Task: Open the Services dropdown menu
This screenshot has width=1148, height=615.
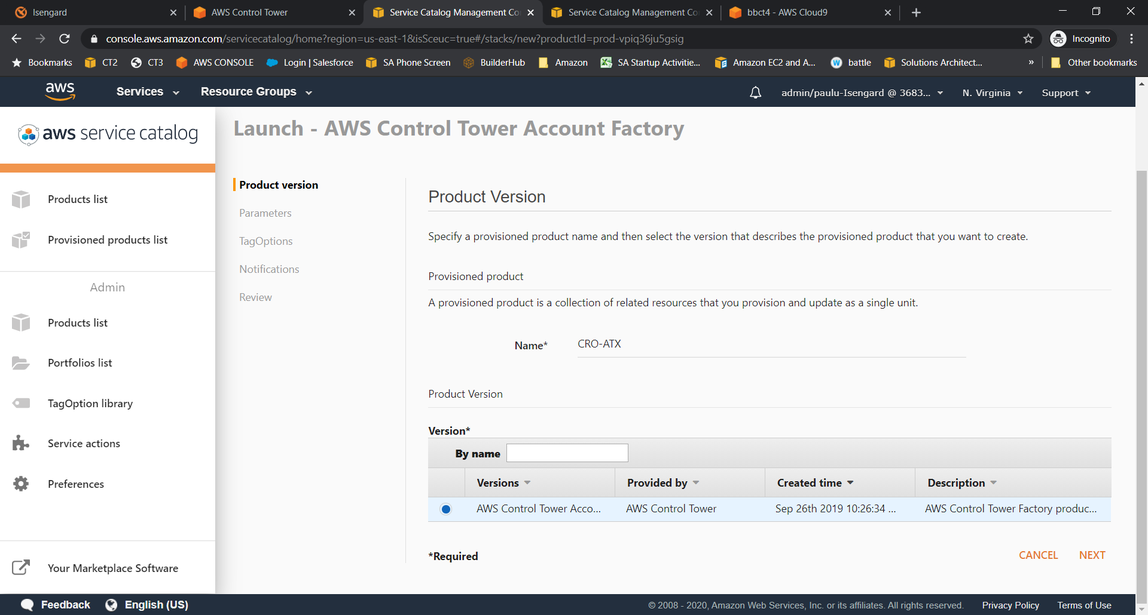Action: coord(147,92)
